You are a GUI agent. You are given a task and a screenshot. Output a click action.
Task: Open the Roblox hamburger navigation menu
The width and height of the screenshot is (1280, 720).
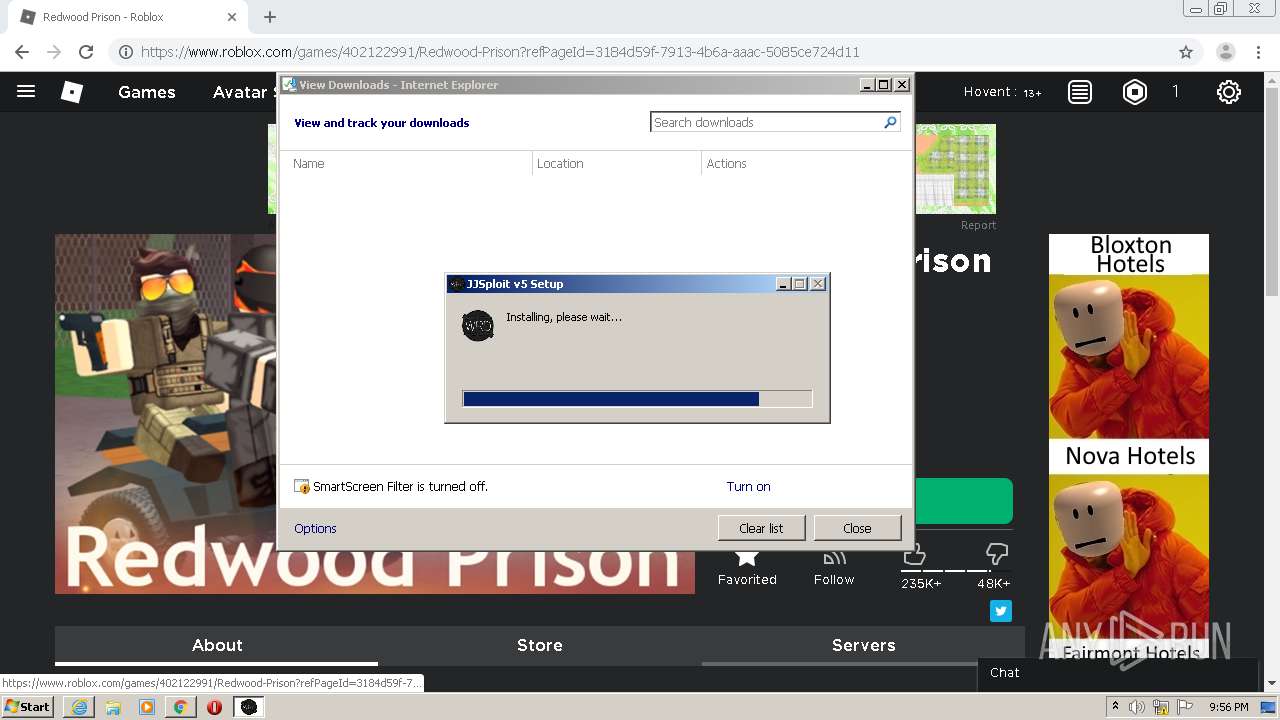pyautogui.click(x=26, y=92)
